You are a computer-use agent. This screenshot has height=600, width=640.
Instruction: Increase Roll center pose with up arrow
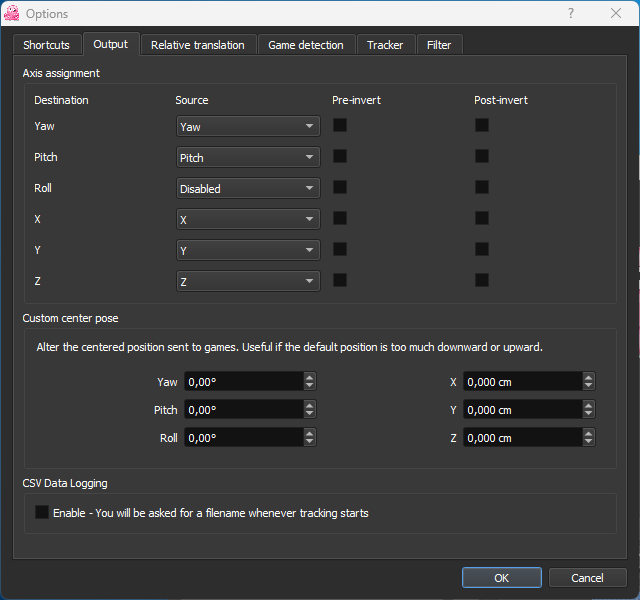[x=310, y=433]
